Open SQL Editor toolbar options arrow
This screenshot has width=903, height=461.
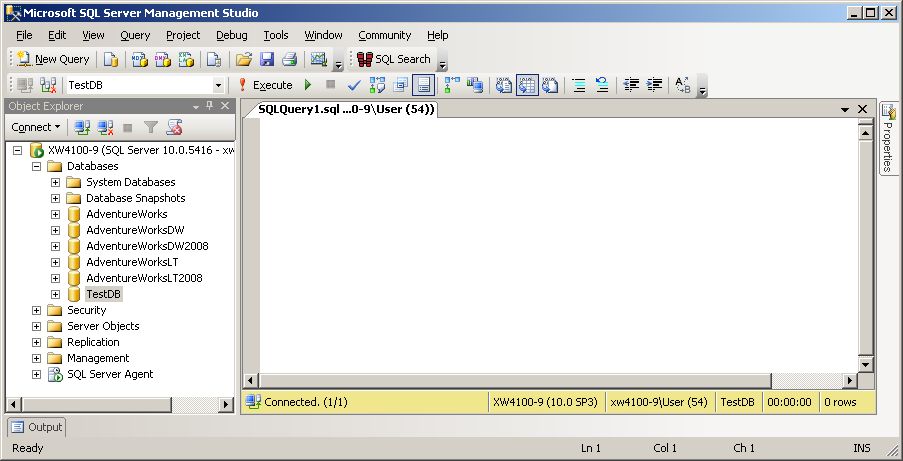point(702,90)
